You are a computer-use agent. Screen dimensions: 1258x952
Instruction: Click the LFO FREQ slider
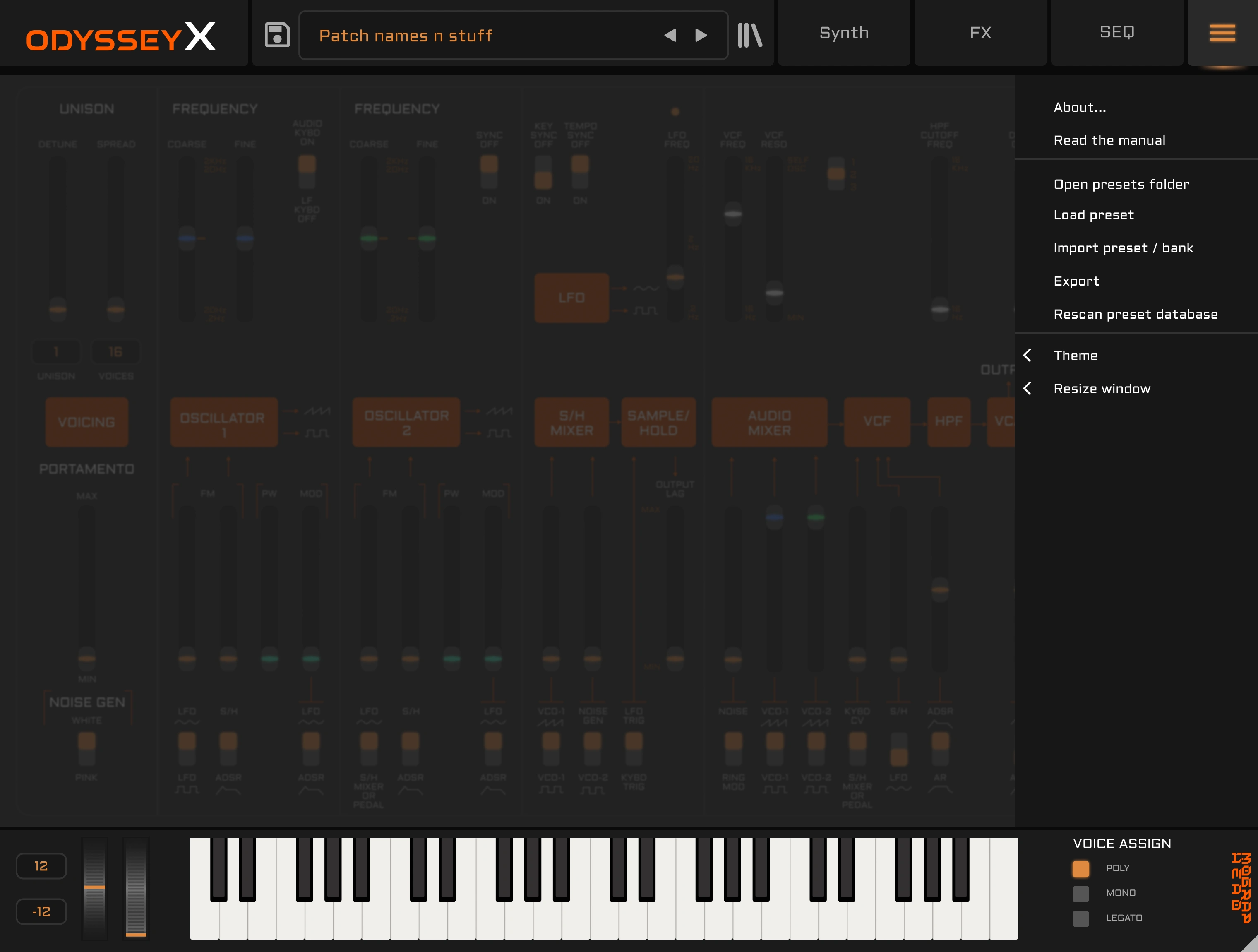[675, 239]
